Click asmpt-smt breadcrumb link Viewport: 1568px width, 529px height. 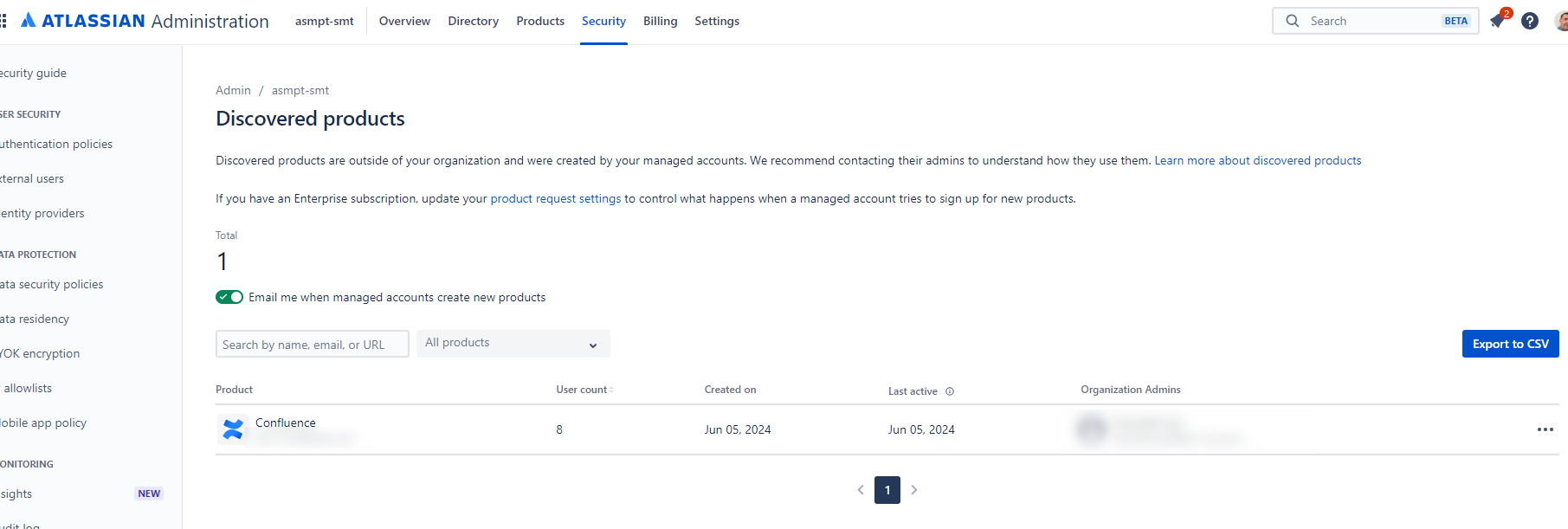(x=300, y=90)
